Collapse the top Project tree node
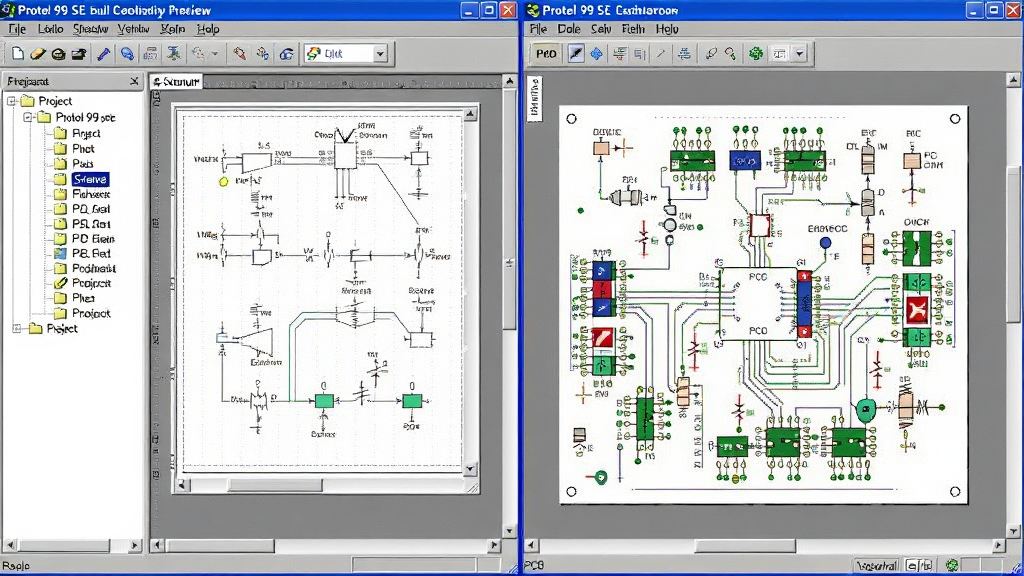The image size is (1024, 576). (x=12, y=101)
